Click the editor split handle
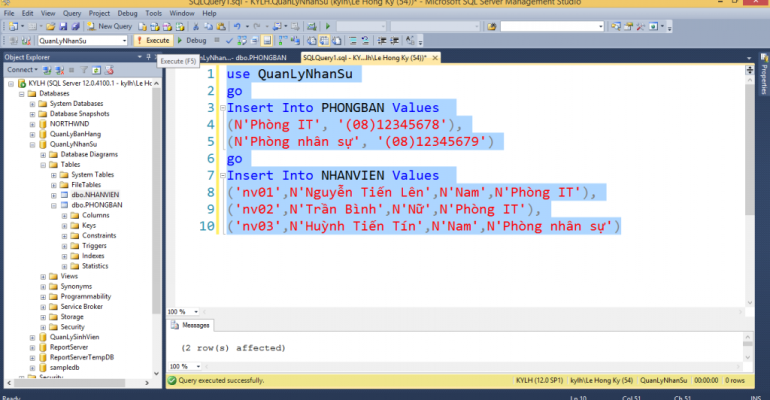770x400 pixels. coord(749,70)
